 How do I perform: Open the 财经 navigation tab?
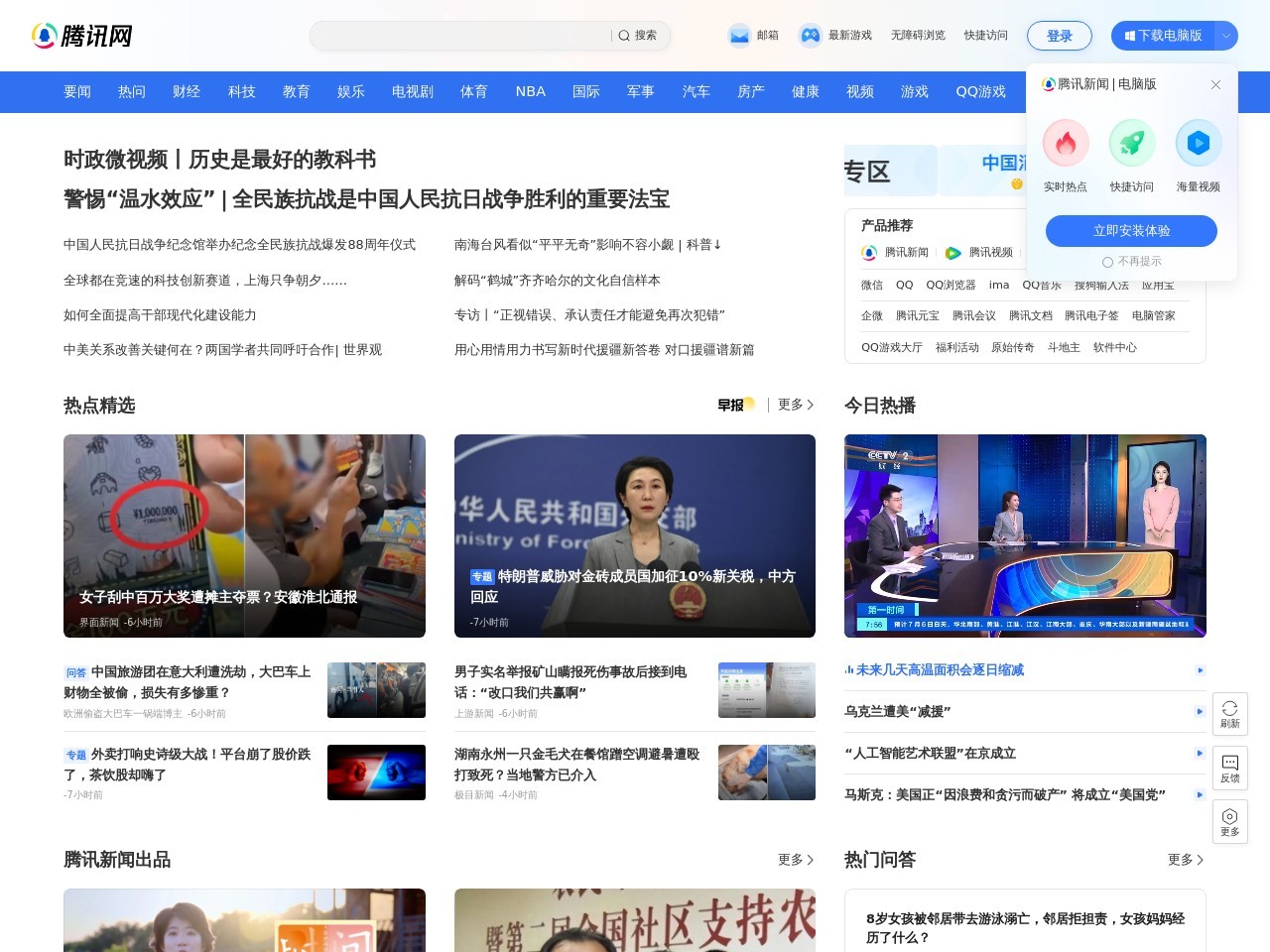coord(187,91)
